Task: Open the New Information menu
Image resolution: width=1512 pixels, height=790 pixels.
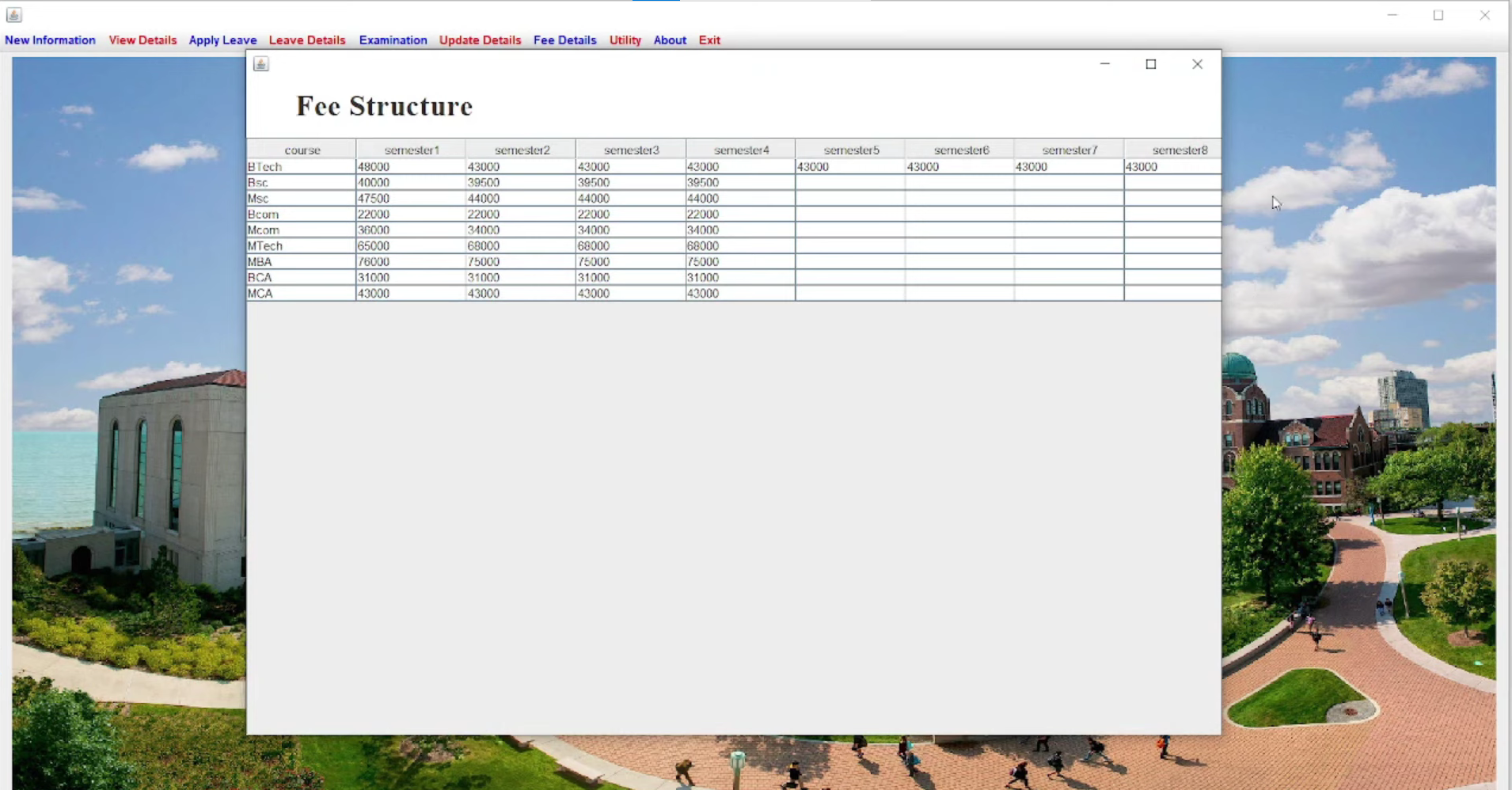Action: coord(50,40)
